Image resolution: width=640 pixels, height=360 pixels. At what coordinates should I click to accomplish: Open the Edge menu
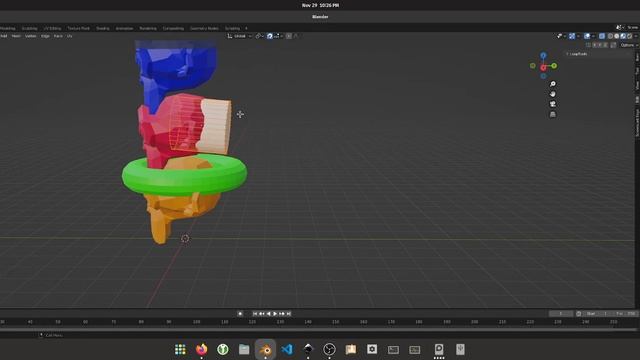pyautogui.click(x=45, y=36)
